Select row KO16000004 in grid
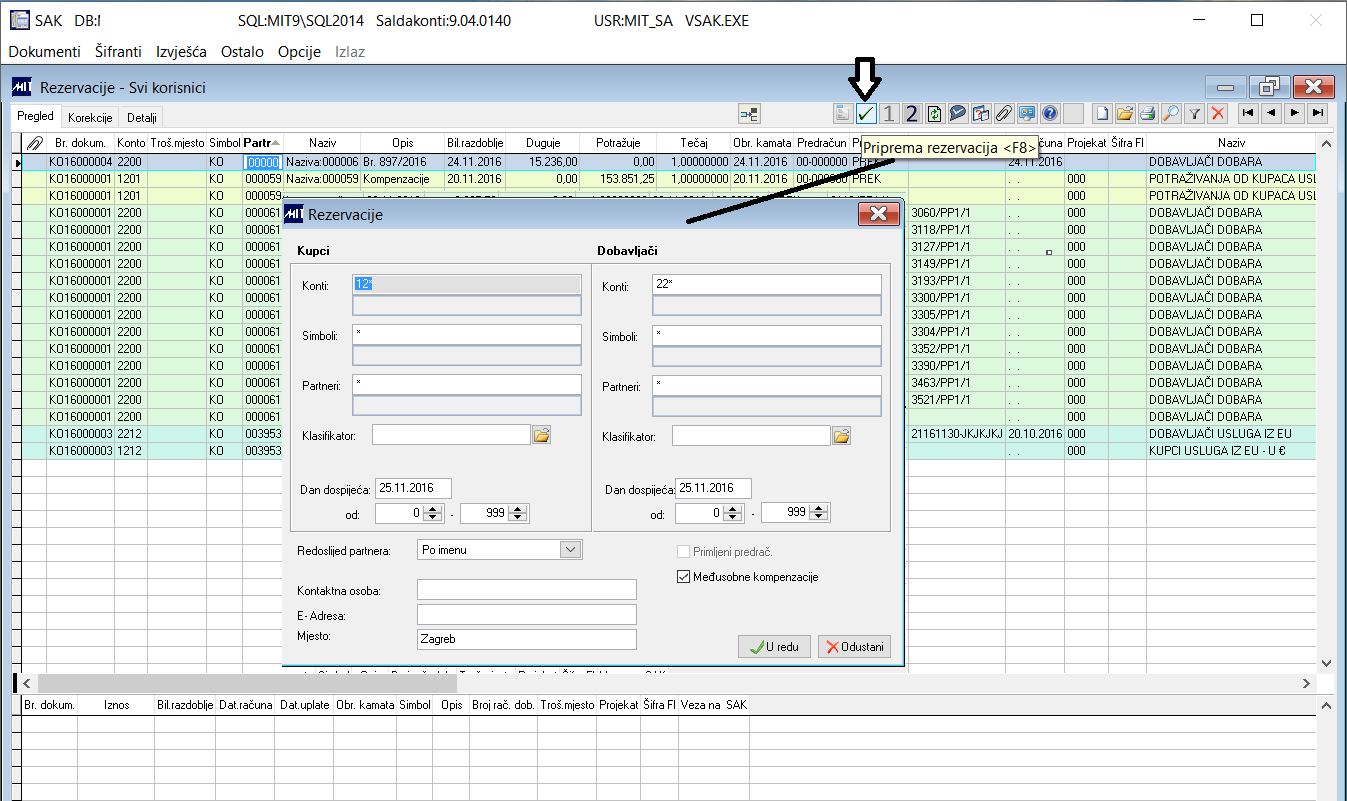 [670, 161]
